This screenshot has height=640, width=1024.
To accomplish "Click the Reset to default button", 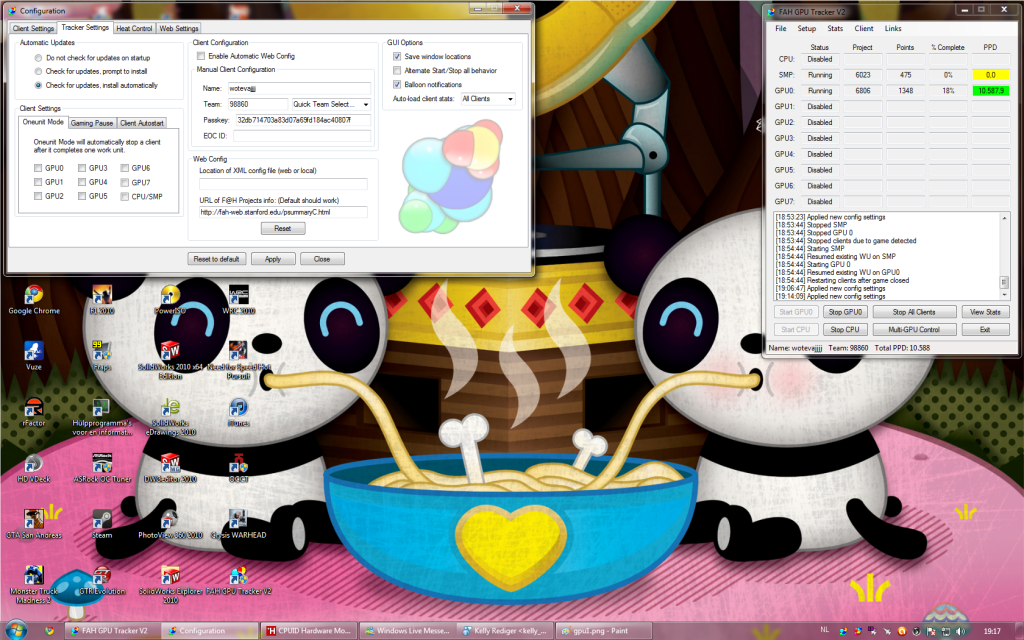I will tap(216, 259).
